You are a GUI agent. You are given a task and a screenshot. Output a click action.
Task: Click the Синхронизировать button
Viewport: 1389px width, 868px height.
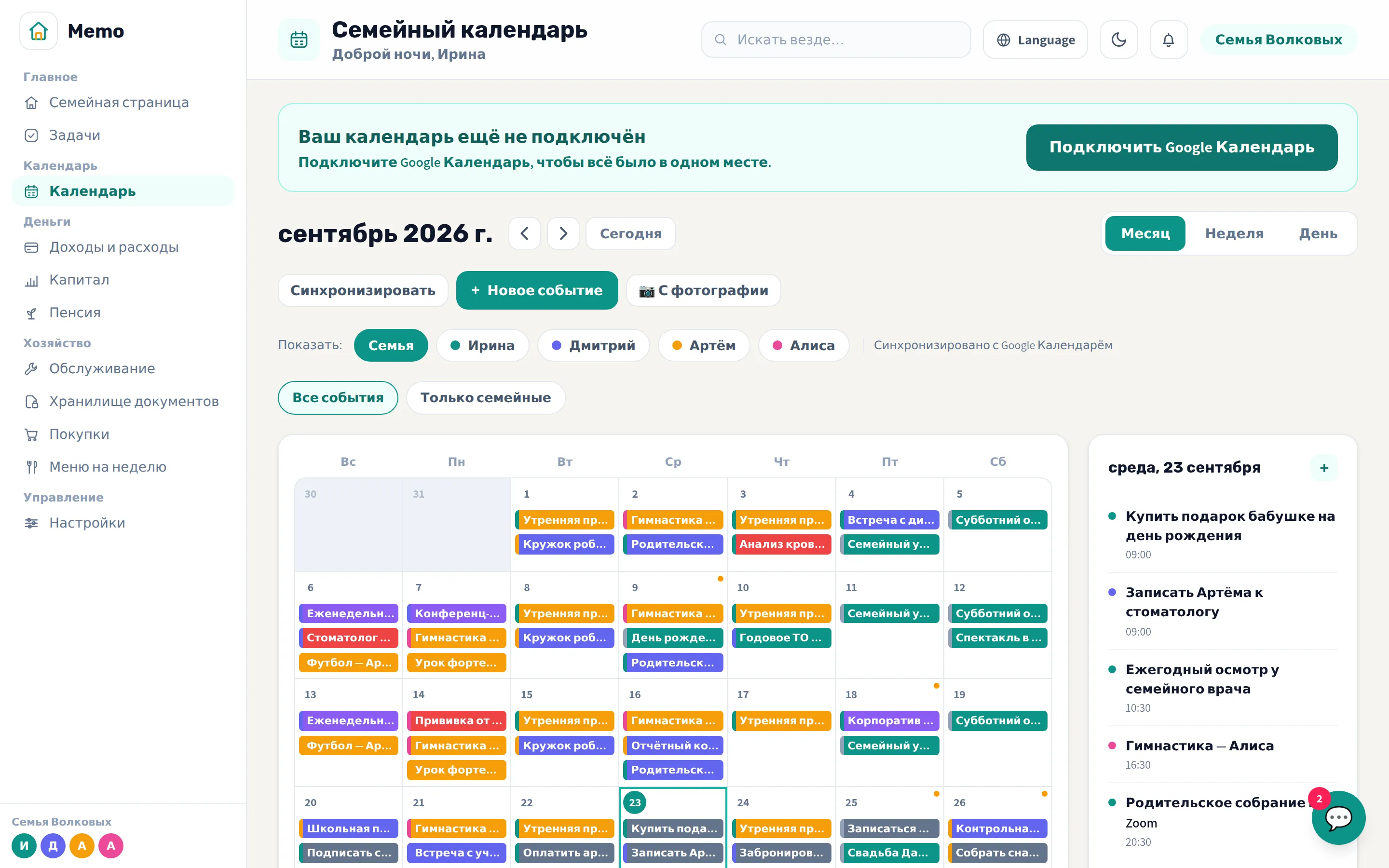363,290
